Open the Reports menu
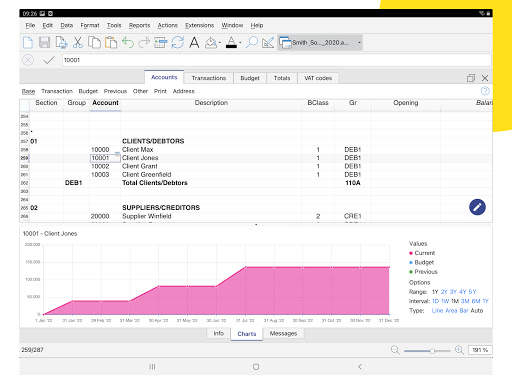The height and width of the screenshot is (384, 512). (139, 25)
